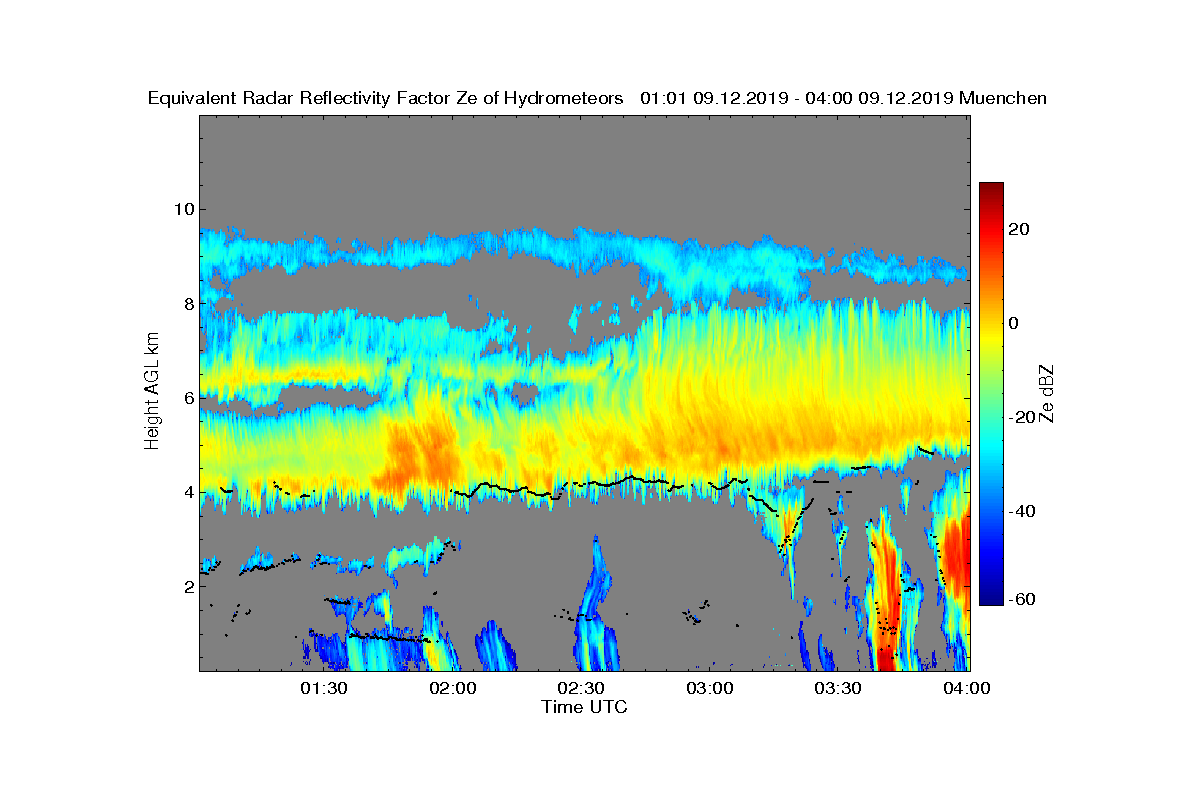The width and height of the screenshot is (1200, 800).
Task: Click the 'Ze dBZ' colorbar label
Action: pos(1047,392)
